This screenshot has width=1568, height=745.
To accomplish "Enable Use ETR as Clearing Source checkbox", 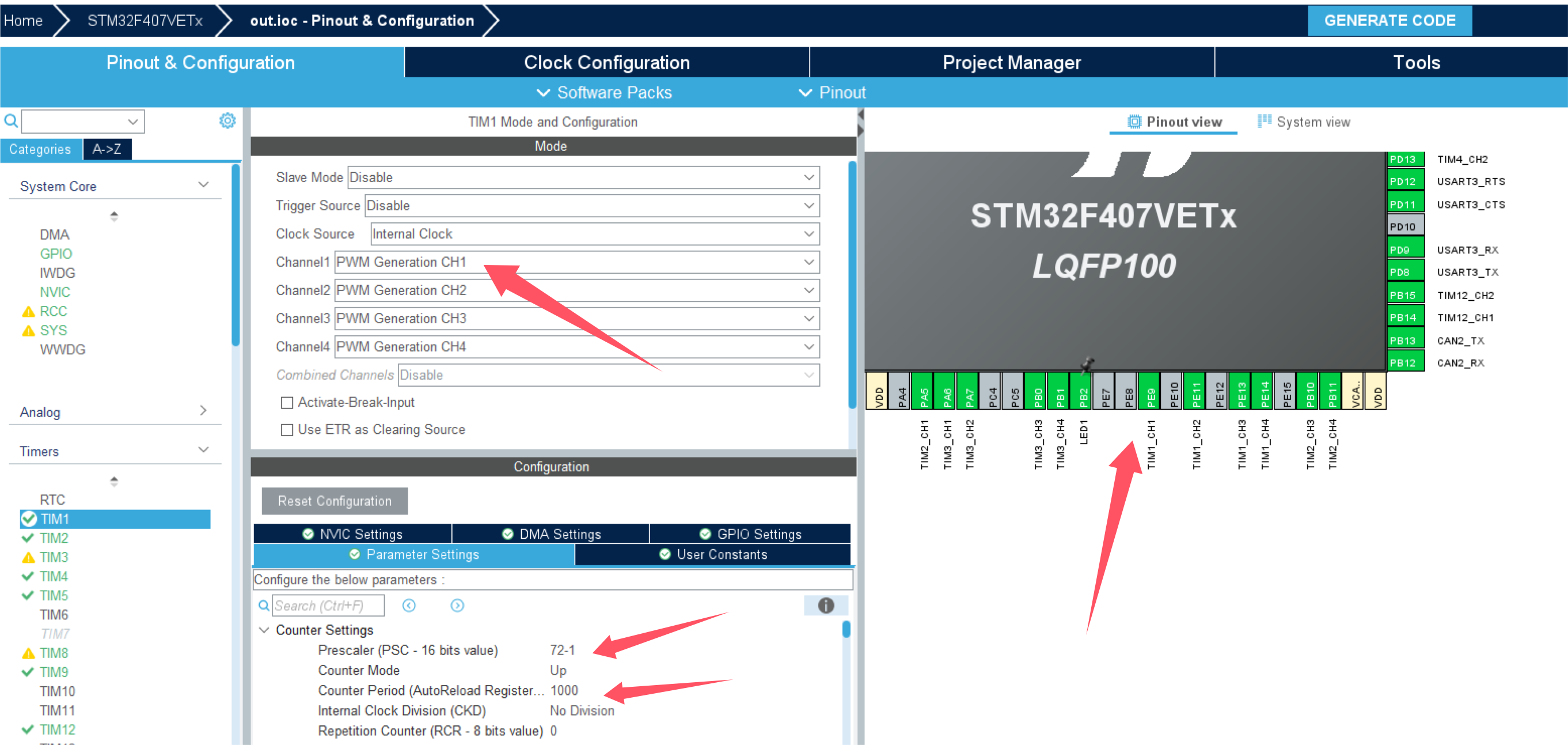I will (287, 430).
